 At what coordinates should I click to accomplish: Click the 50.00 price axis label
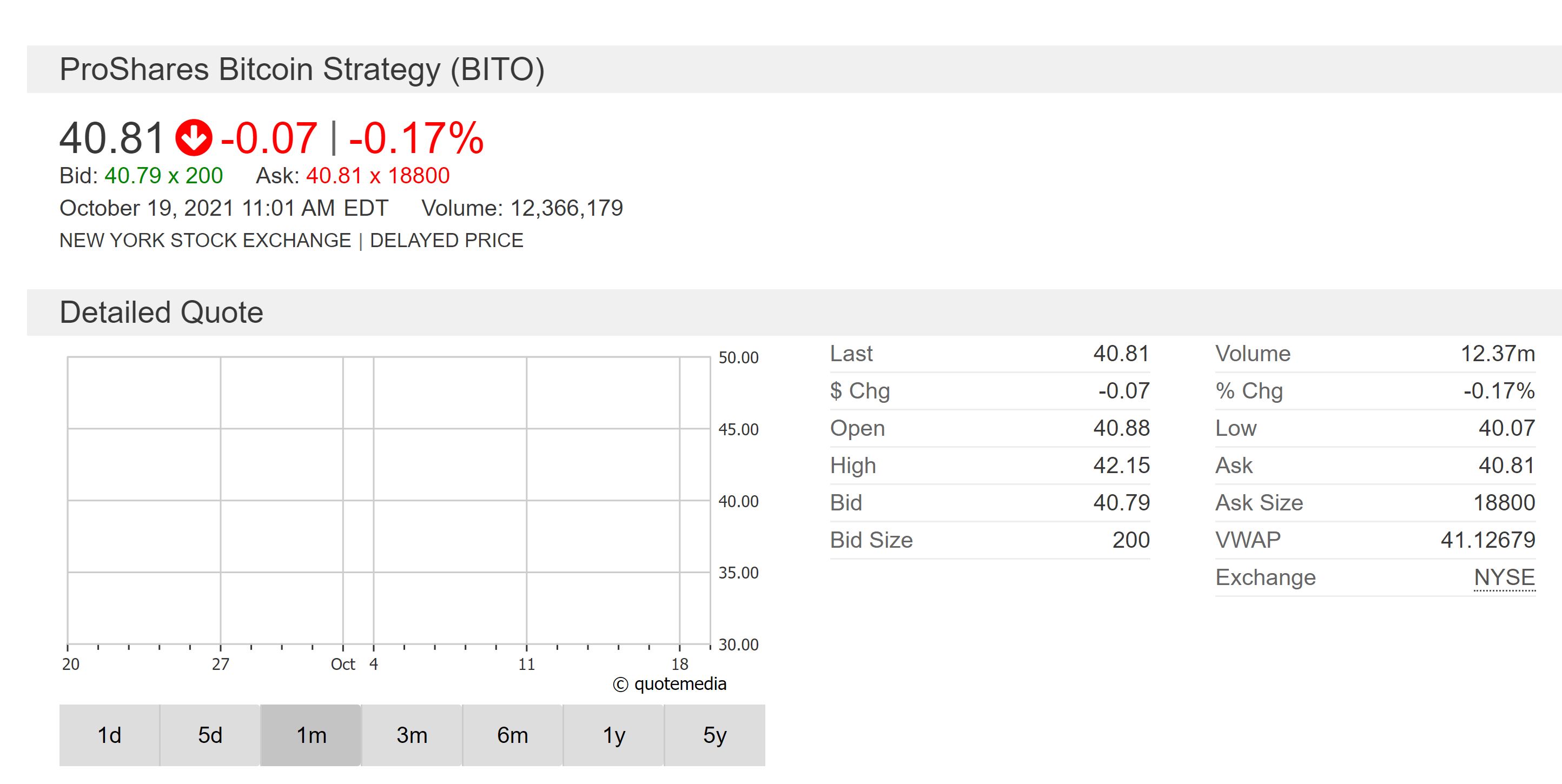738,358
